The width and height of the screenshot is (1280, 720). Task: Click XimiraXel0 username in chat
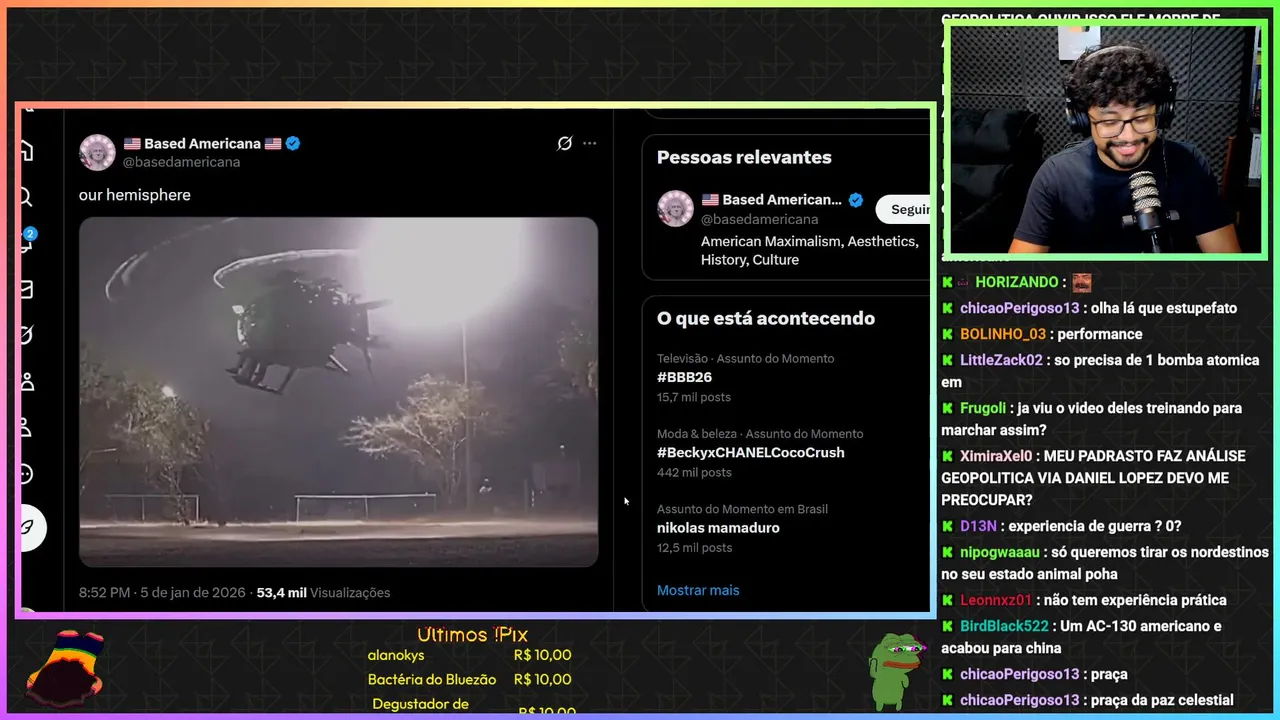point(996,456)
